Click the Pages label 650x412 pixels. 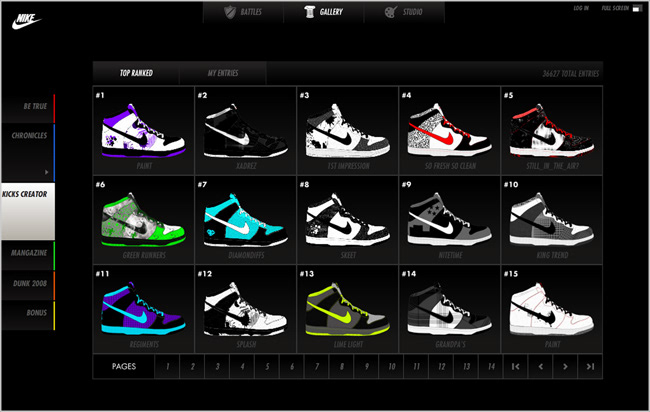(x=124, y=366)
